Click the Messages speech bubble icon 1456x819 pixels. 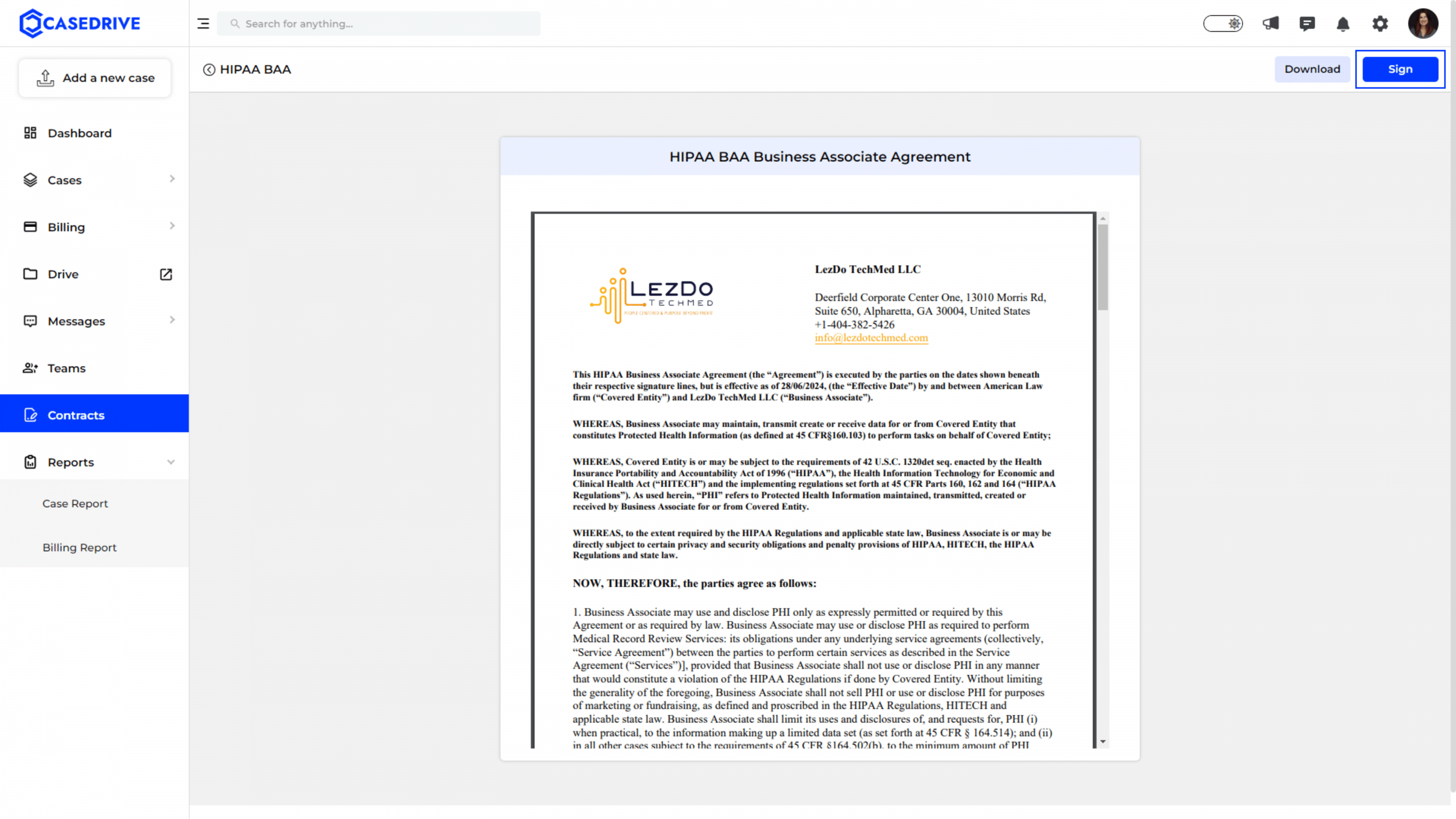click(x=30, y=321)
